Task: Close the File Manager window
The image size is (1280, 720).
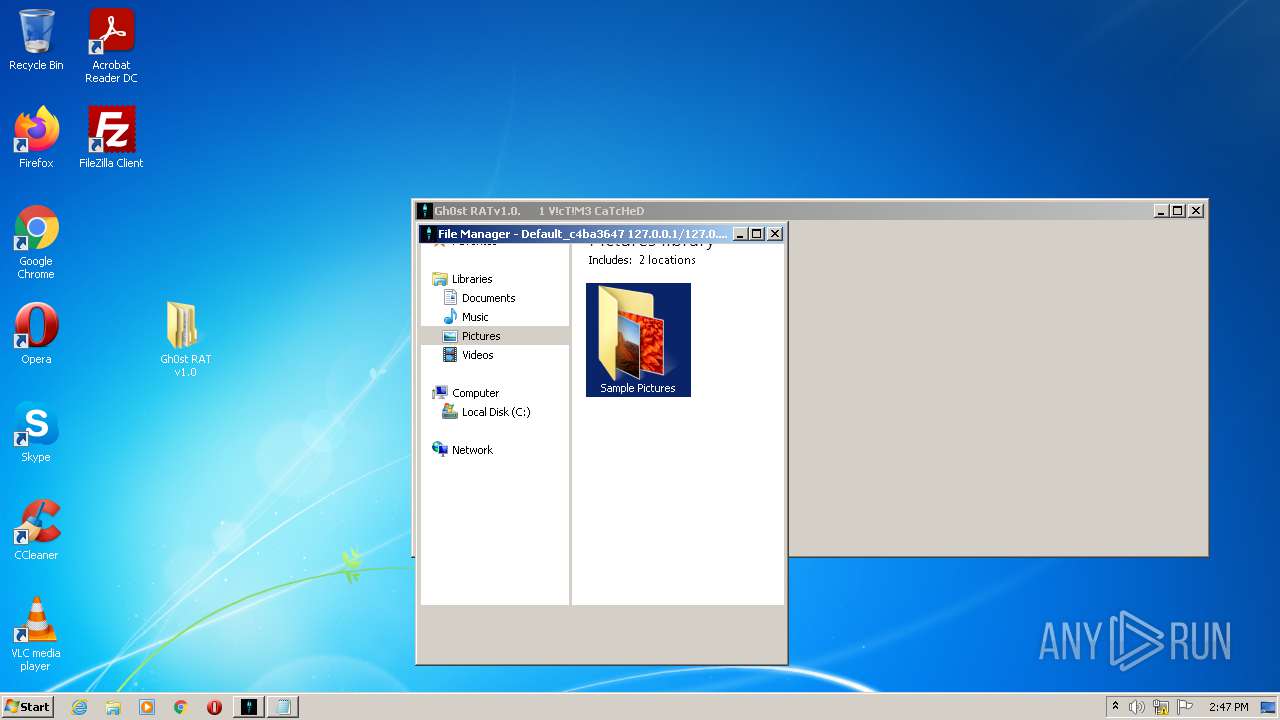Action: [x=775, y=234]
